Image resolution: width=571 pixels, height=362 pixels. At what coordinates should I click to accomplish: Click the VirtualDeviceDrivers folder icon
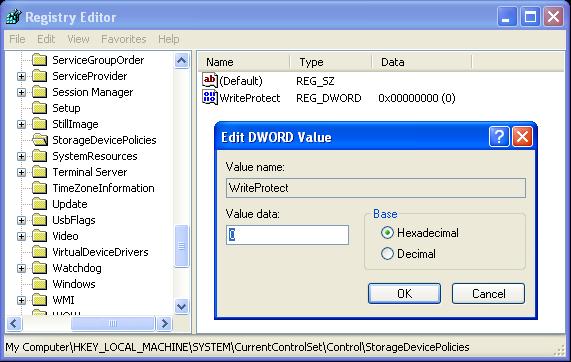pos(39,252)
